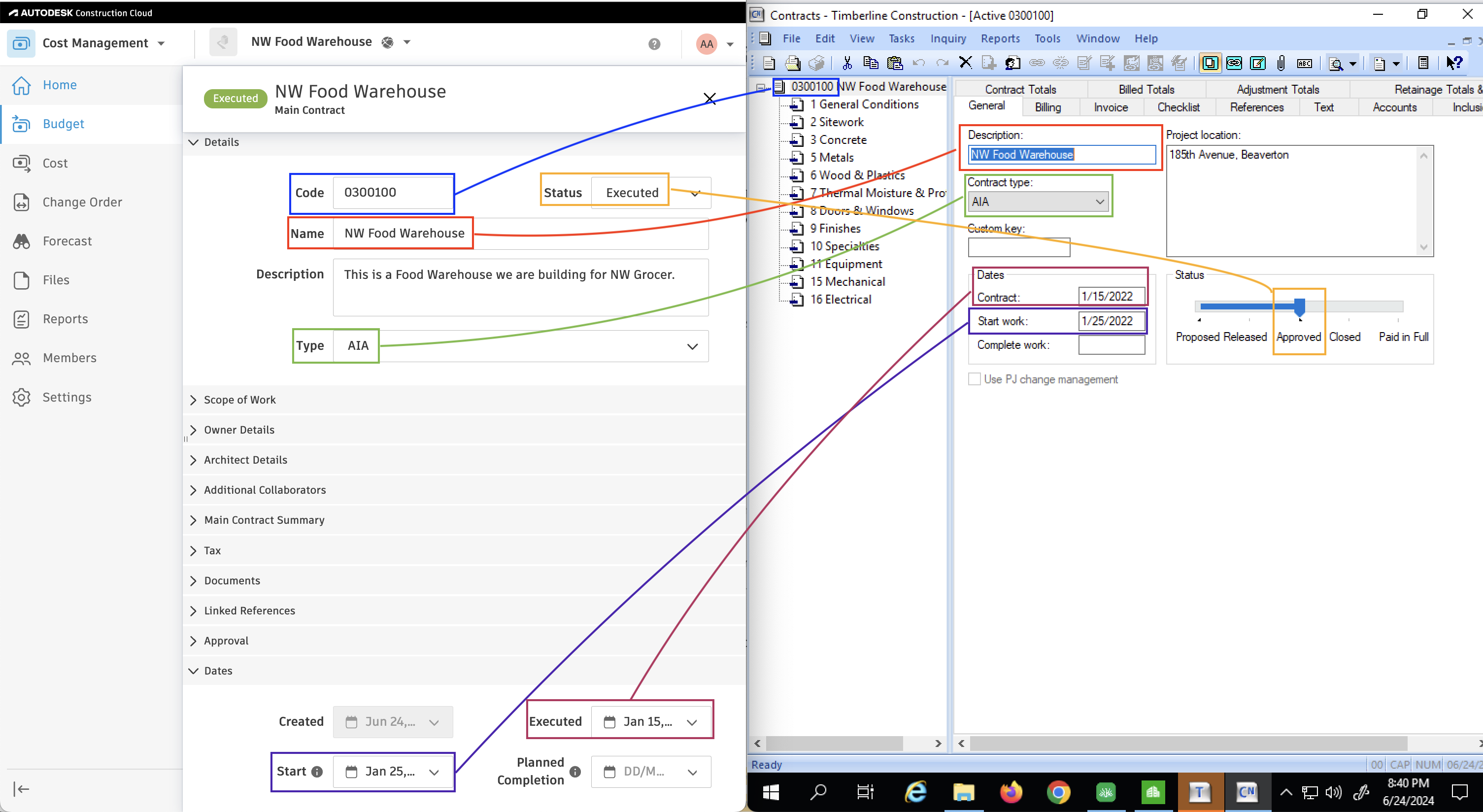The image size is (1483, 812).
Task: Open the Inquiry menu in Contracts
Action: point(948,38)
